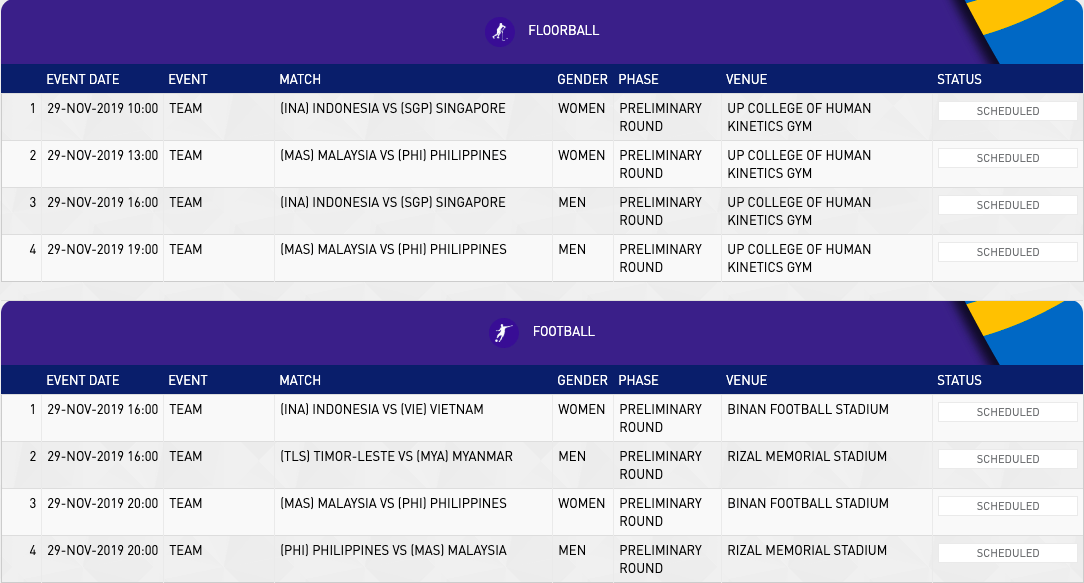Click SCHEDULED status for Floorball women Indonesia vs Singapore

(x=1007, y=111)
